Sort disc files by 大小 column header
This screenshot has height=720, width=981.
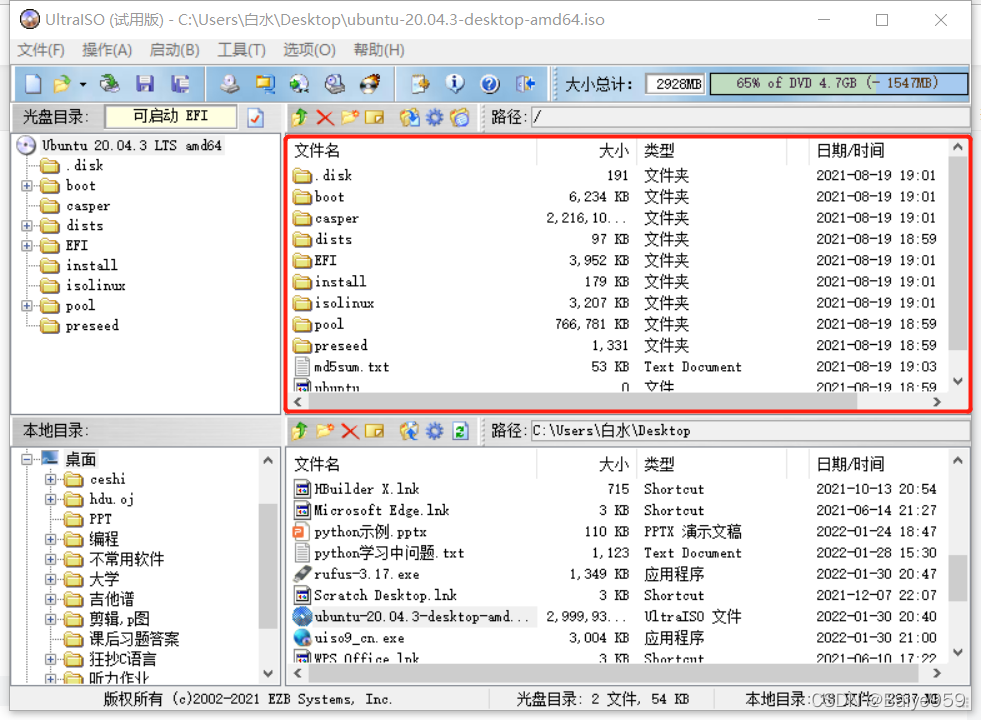coord(587,151)
